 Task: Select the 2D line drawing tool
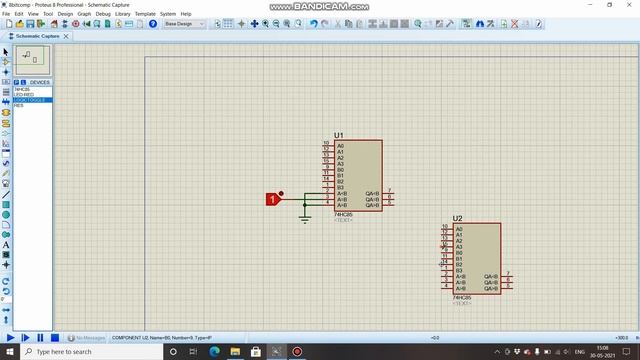pyautogui.click(x=6, y=195)
